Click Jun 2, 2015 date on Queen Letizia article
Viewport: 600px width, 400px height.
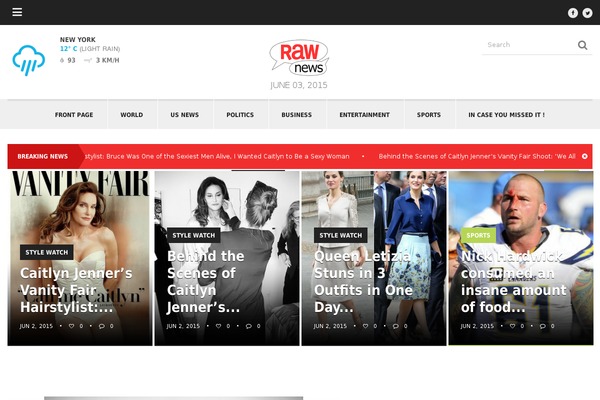(330, 326)
